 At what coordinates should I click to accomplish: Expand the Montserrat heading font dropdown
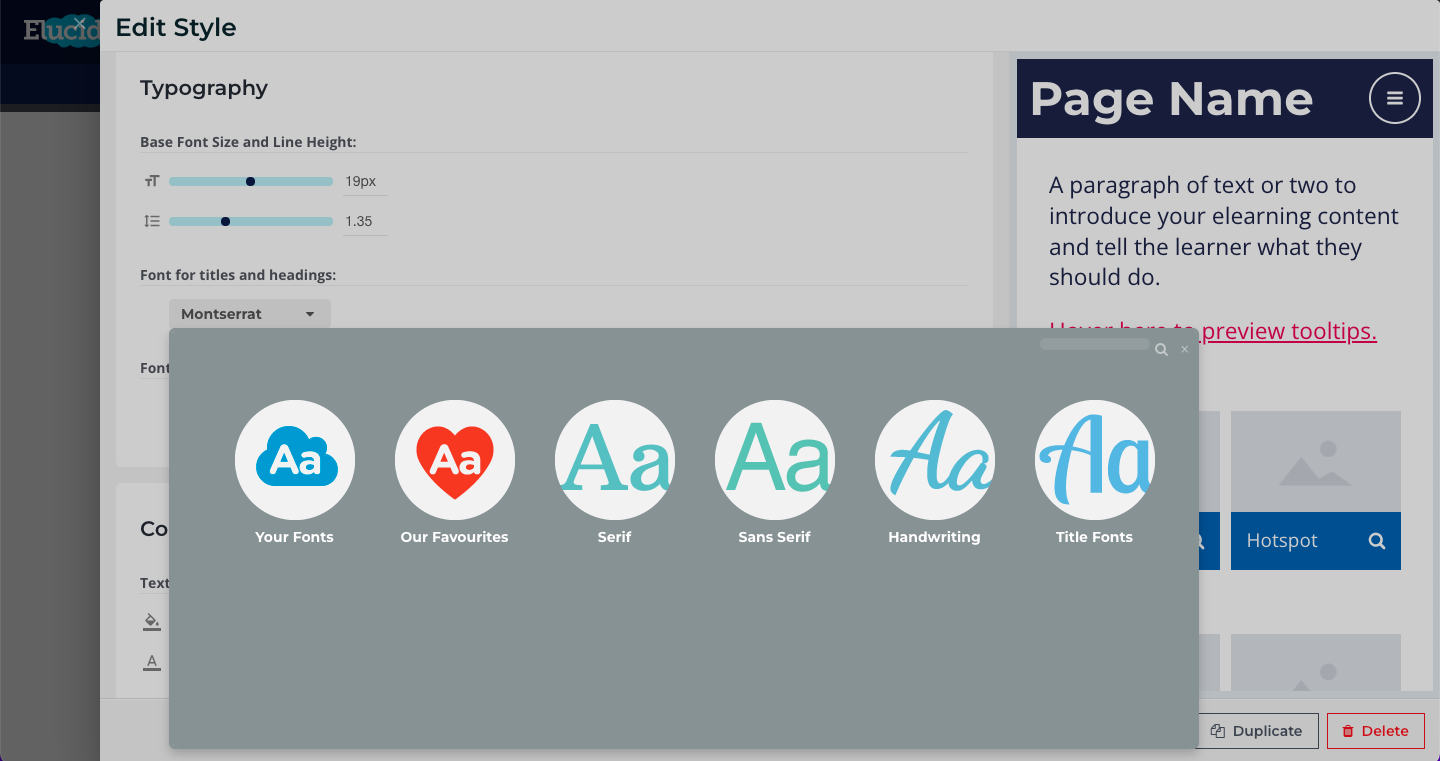[250, 314]
